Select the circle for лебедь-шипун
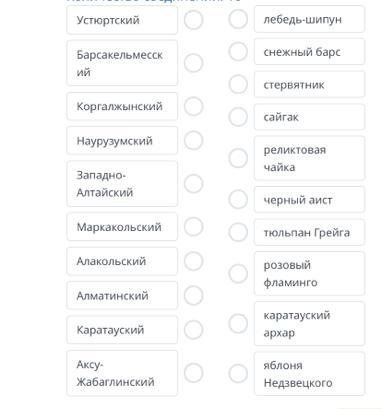The width and height of the screenshot is (382, 409). [238, 19]
